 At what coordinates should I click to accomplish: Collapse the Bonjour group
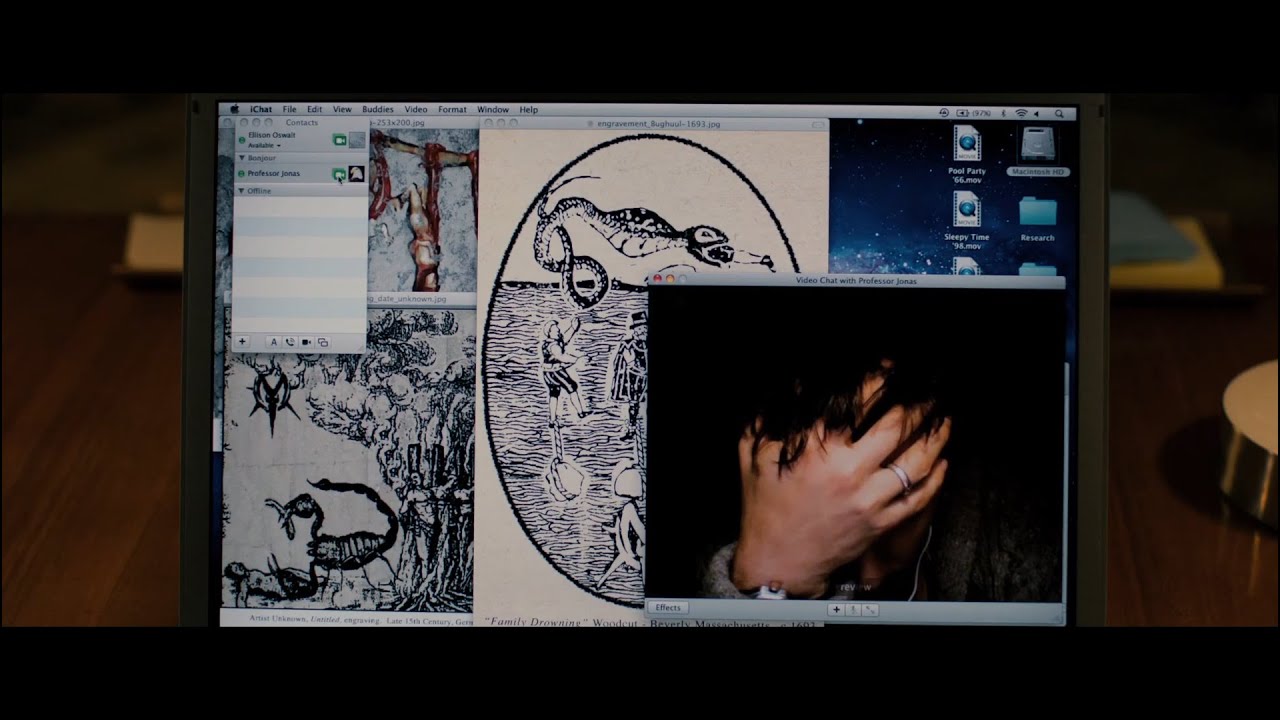pos(242,158)
